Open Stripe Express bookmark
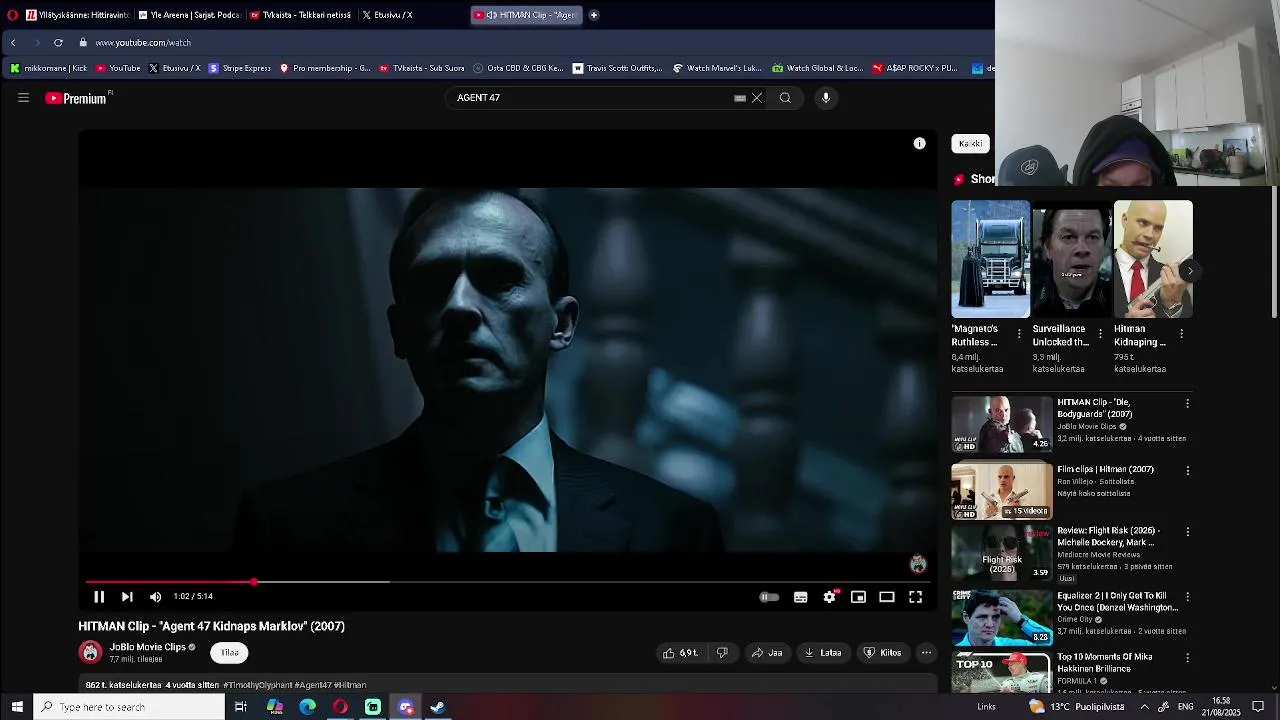1280x720 pixels. coord(240,68)
